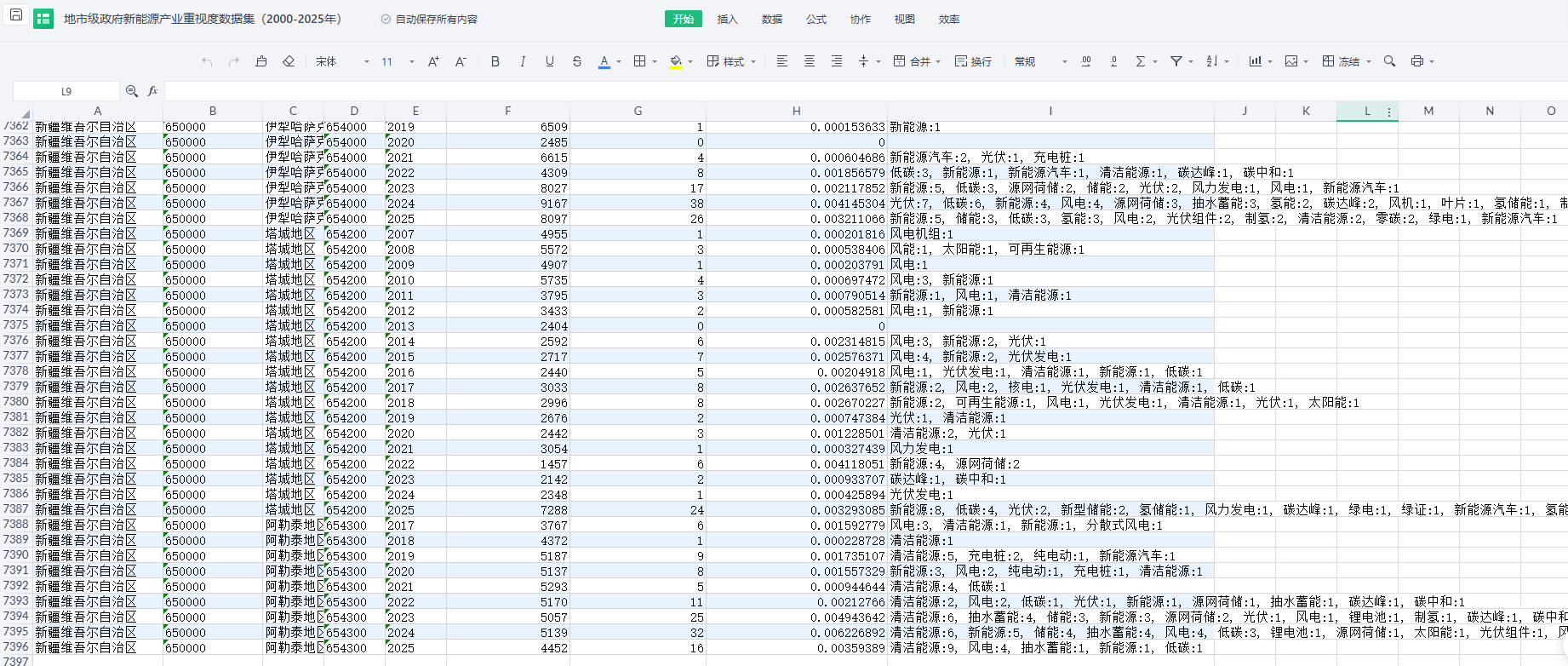
Task: Open the 常规 number format dropdown
Action: tap(1040, 61)
